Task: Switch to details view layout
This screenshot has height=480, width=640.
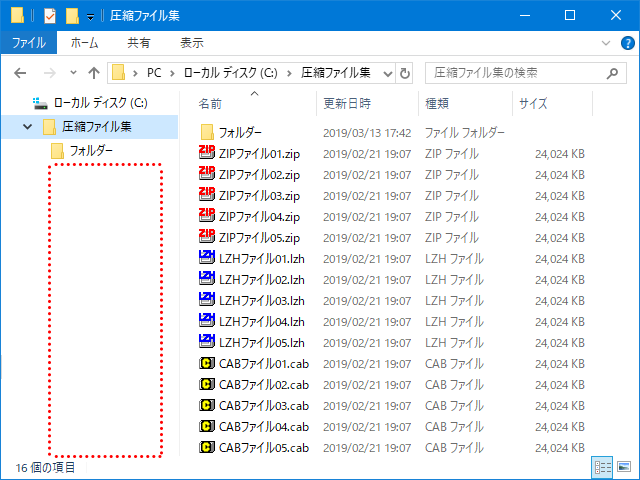Action: 603,467
